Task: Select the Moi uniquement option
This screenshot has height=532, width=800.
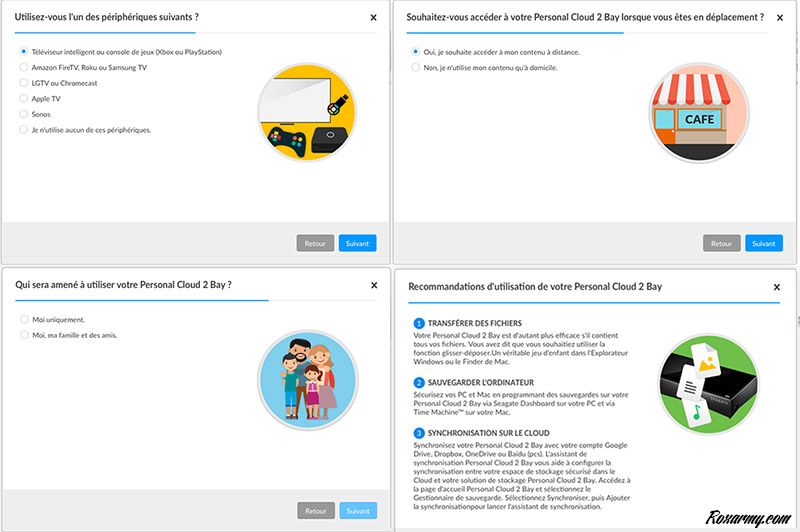Action: point(24,319)
